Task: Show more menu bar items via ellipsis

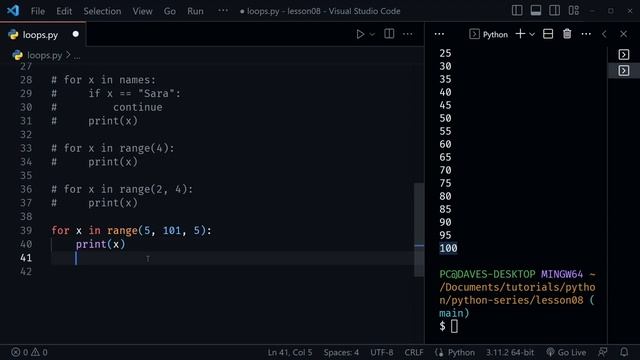Action: [x=223, y=11]
